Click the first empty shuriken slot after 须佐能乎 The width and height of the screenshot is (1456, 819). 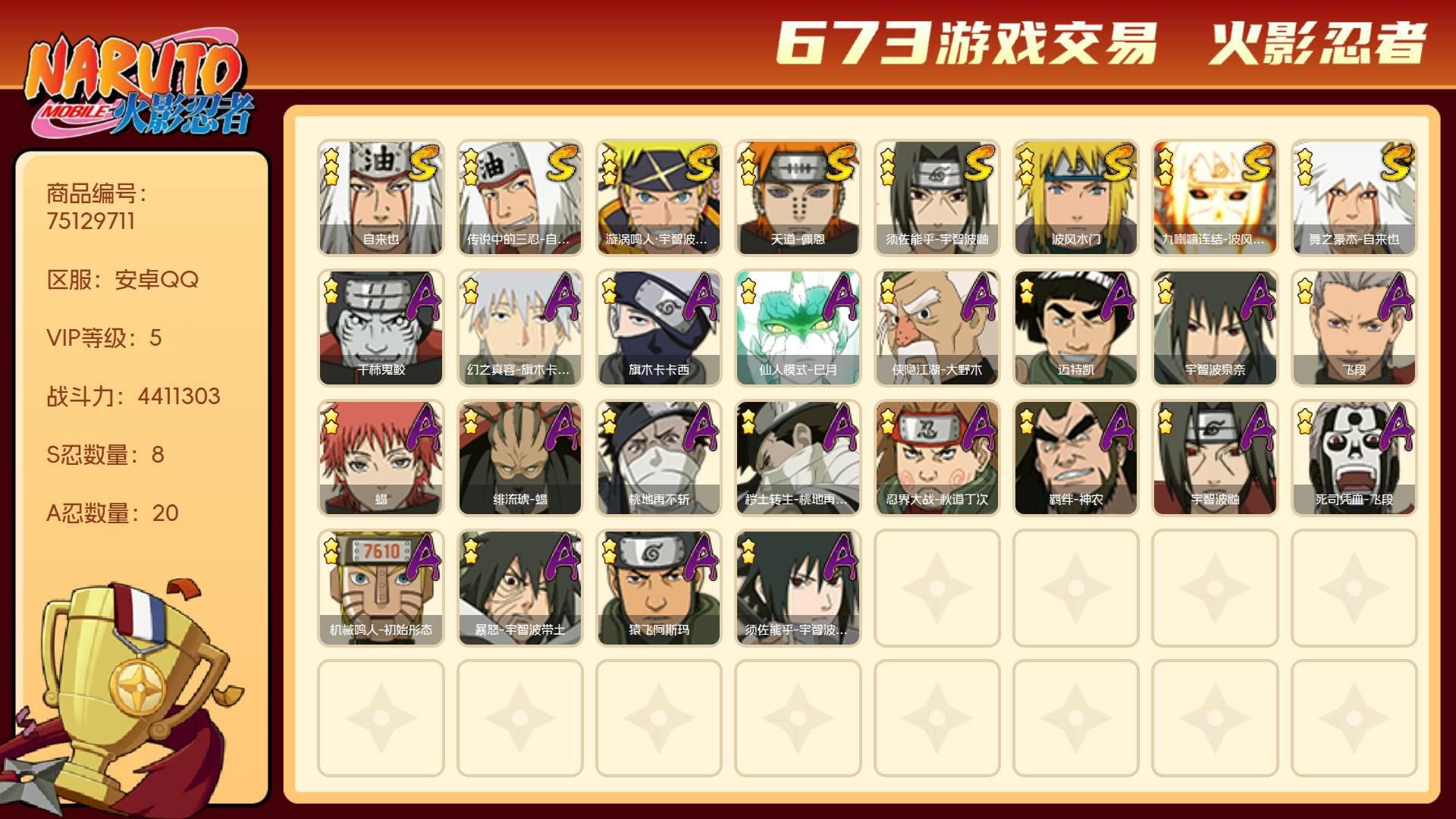click(937, 588)
